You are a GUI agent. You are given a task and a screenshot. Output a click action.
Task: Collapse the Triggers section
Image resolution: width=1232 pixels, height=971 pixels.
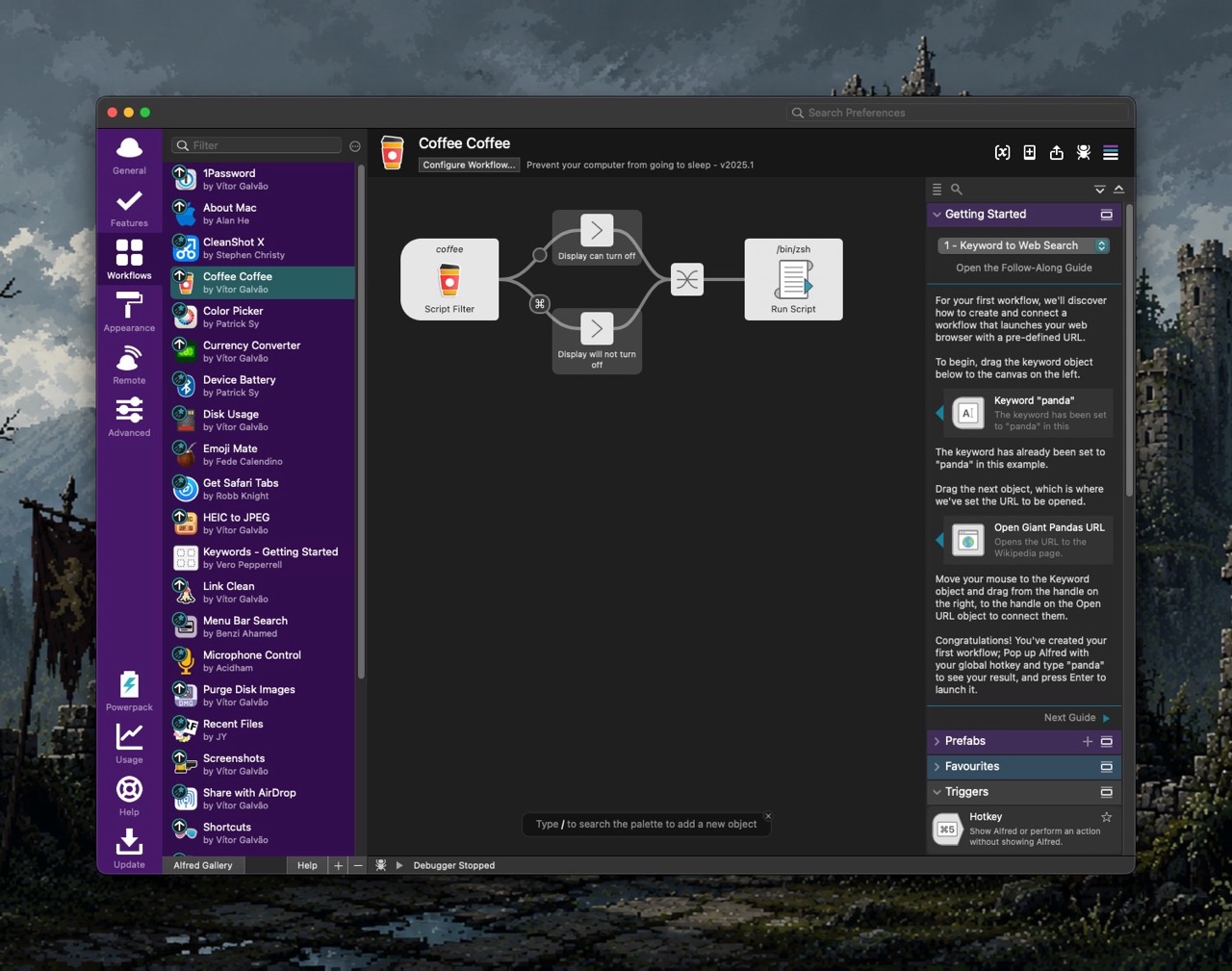click(937, 792)
